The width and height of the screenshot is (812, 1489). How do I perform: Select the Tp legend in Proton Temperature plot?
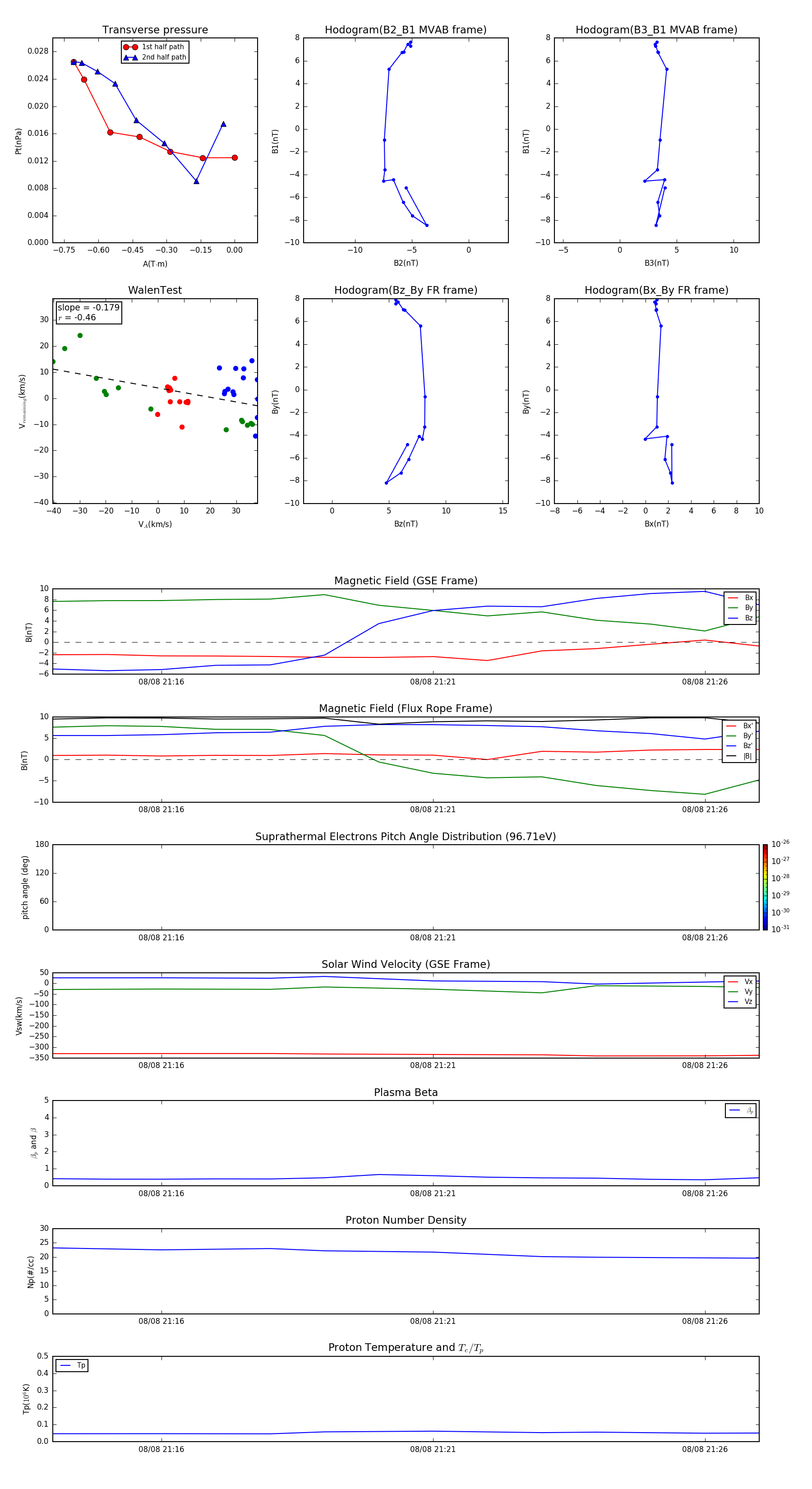(x=72, y=1365)
